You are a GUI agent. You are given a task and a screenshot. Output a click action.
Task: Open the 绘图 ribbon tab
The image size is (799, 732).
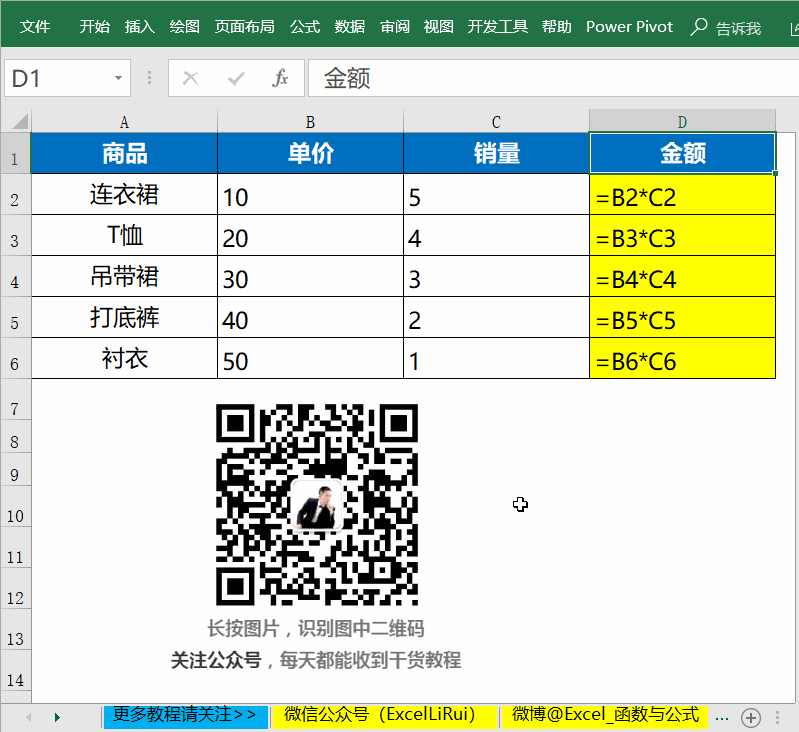point(184,26)
